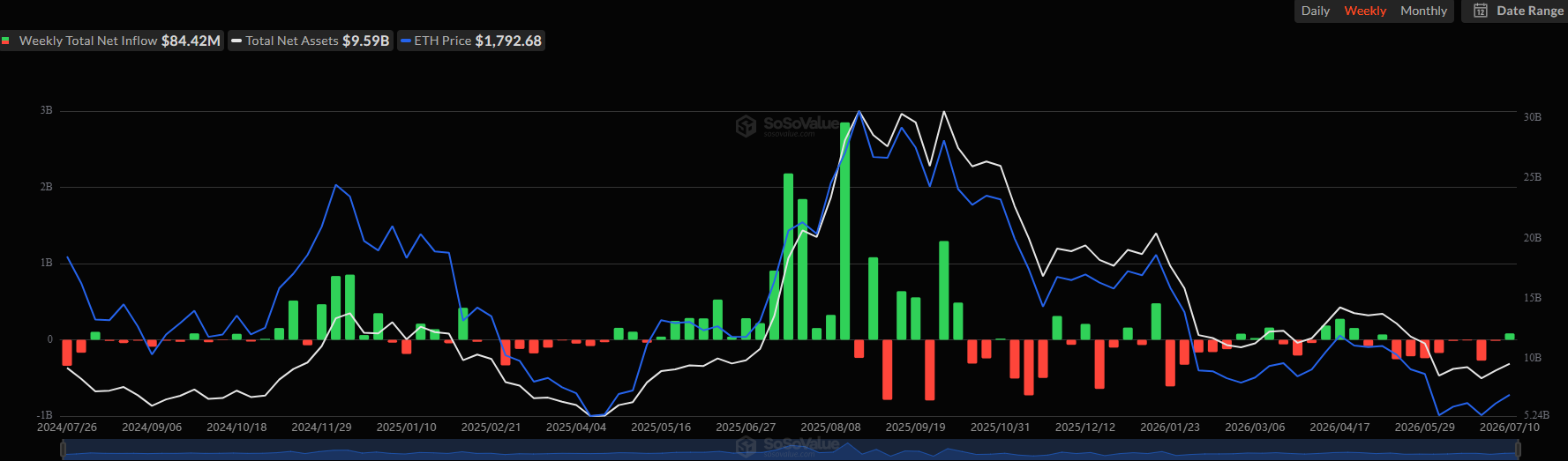
Task: Click the 2024/11/29 x-axis date label
Action: [x=321, y=427]
